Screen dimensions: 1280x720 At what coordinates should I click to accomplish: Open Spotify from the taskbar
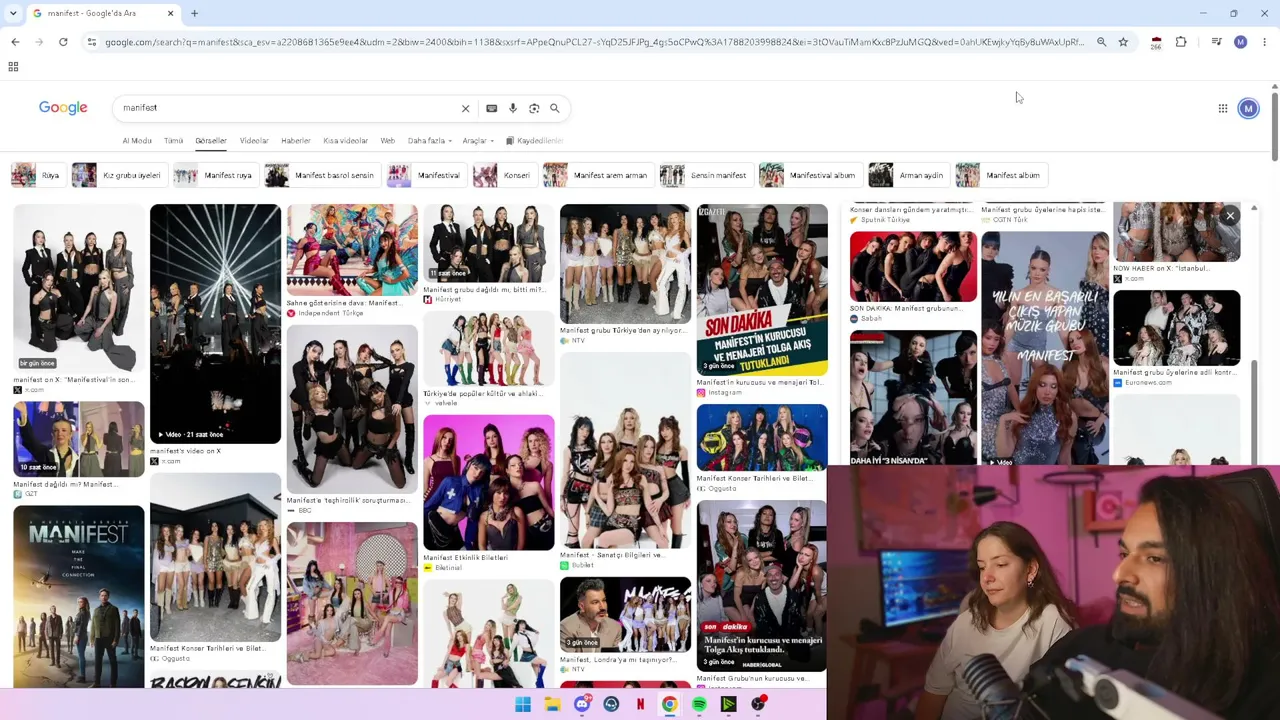(699, 704)
